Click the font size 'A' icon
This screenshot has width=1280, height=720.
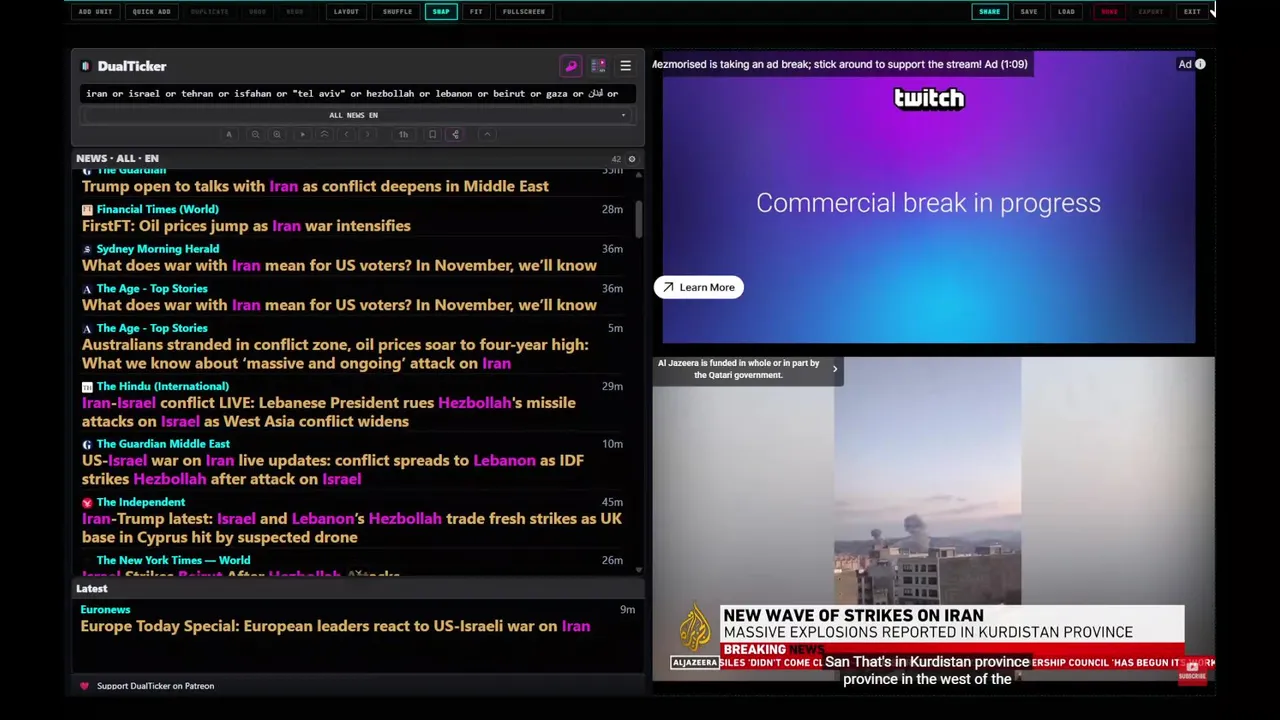[x=228, y=134]
